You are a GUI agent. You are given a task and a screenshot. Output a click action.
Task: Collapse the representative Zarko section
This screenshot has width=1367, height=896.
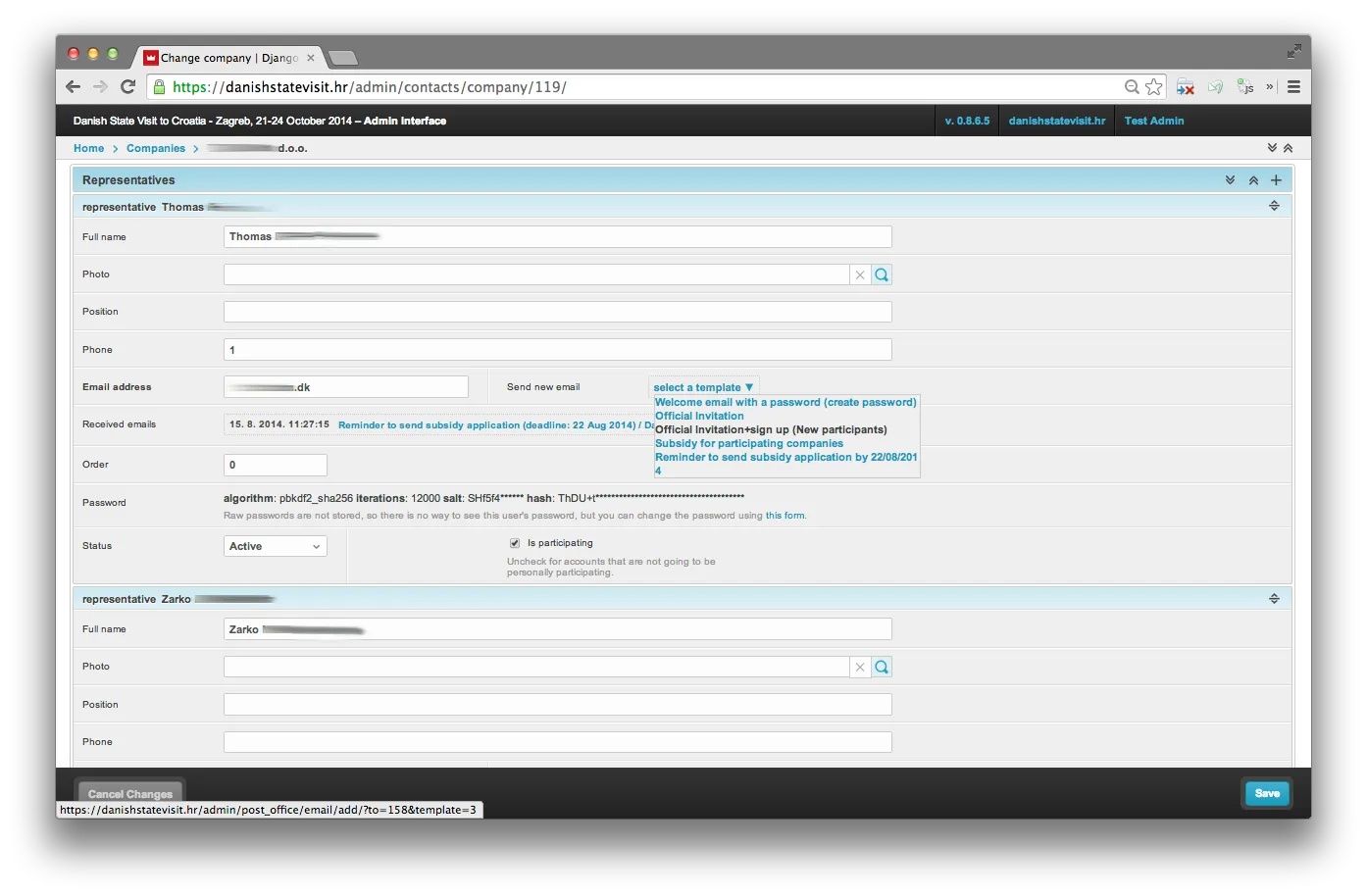1274,599
